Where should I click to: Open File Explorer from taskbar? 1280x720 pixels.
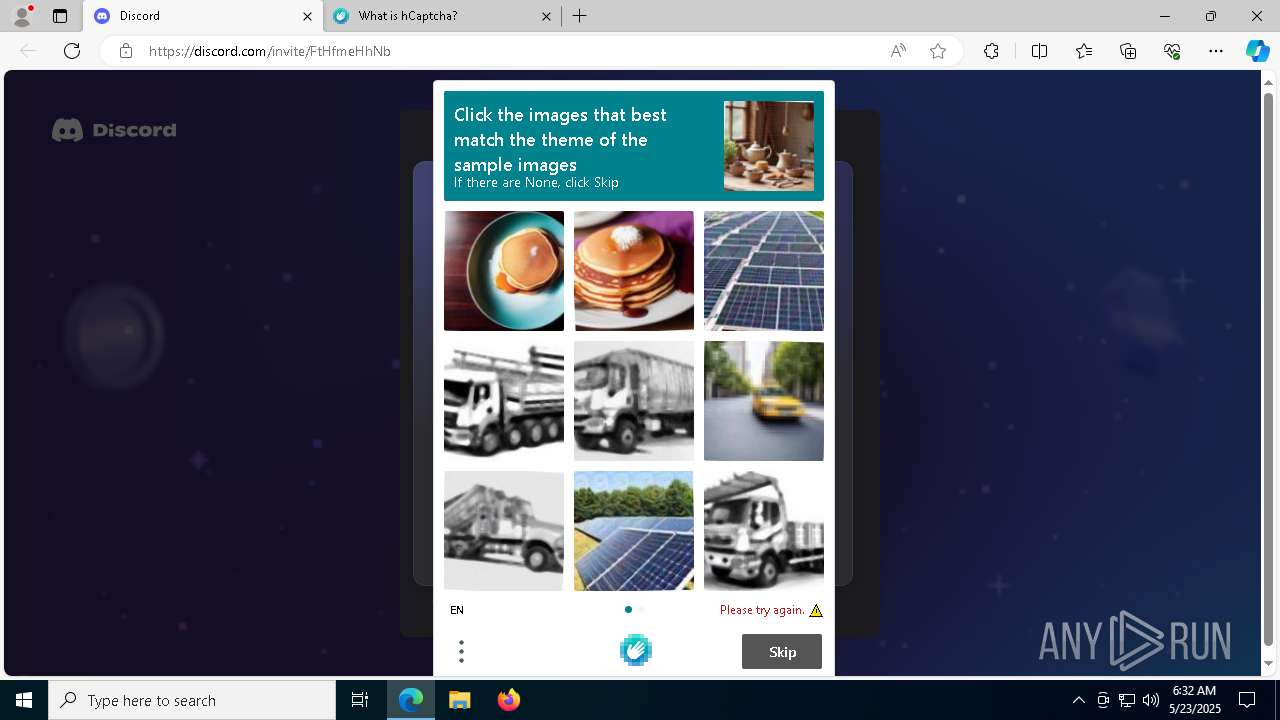click(459, 700)
